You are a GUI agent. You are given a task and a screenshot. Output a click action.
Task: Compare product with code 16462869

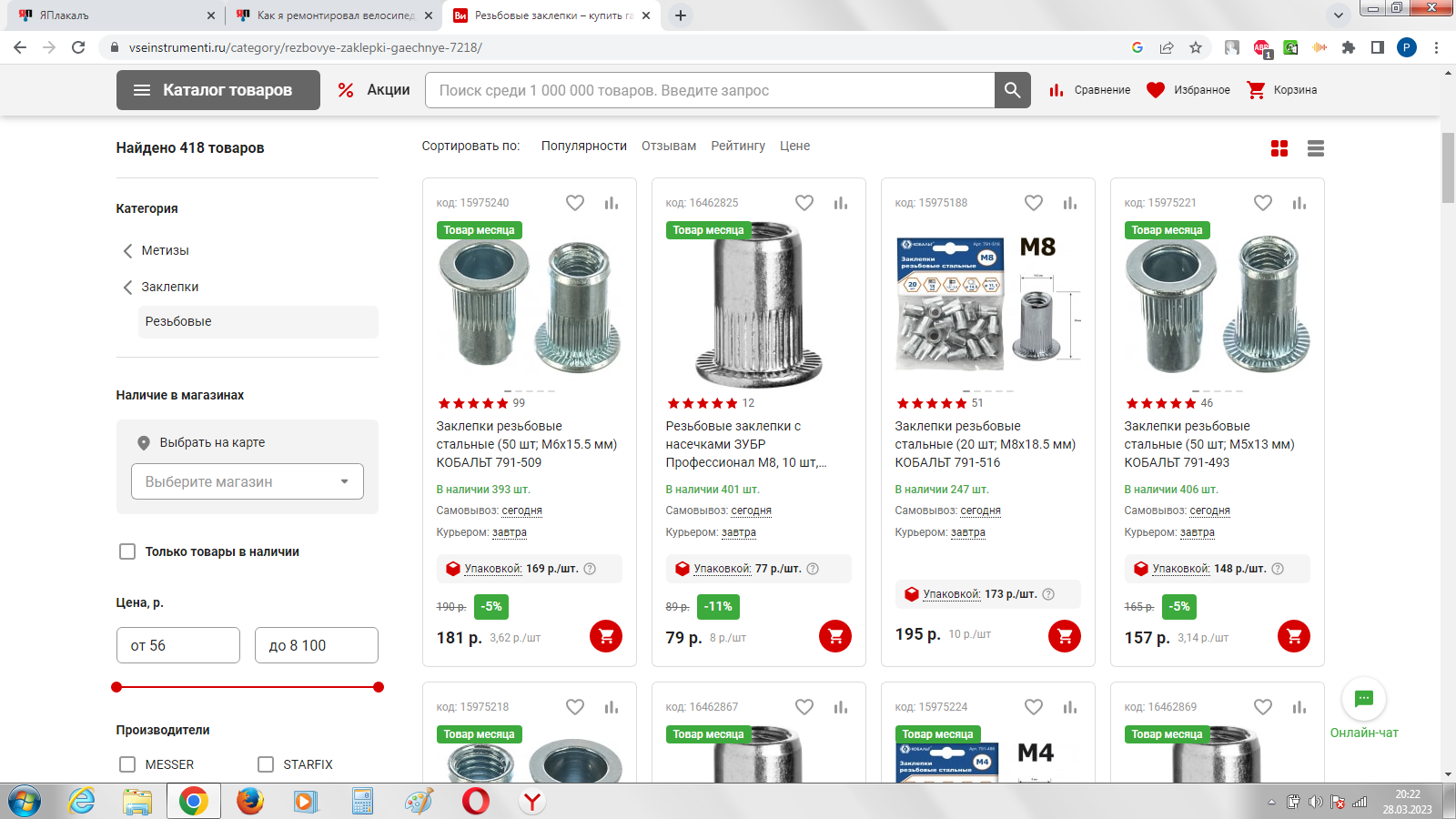click(x=1299, y=707)
